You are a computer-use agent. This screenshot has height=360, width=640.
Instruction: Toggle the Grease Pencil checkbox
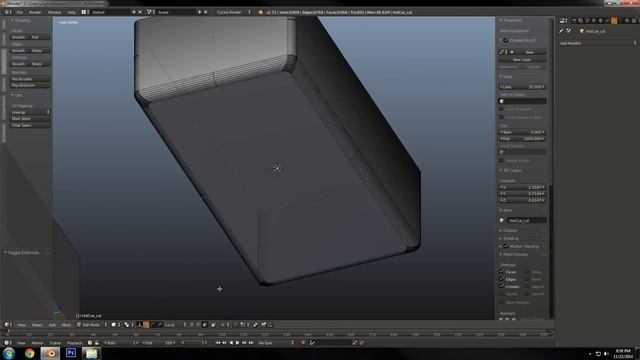(506, 40)
